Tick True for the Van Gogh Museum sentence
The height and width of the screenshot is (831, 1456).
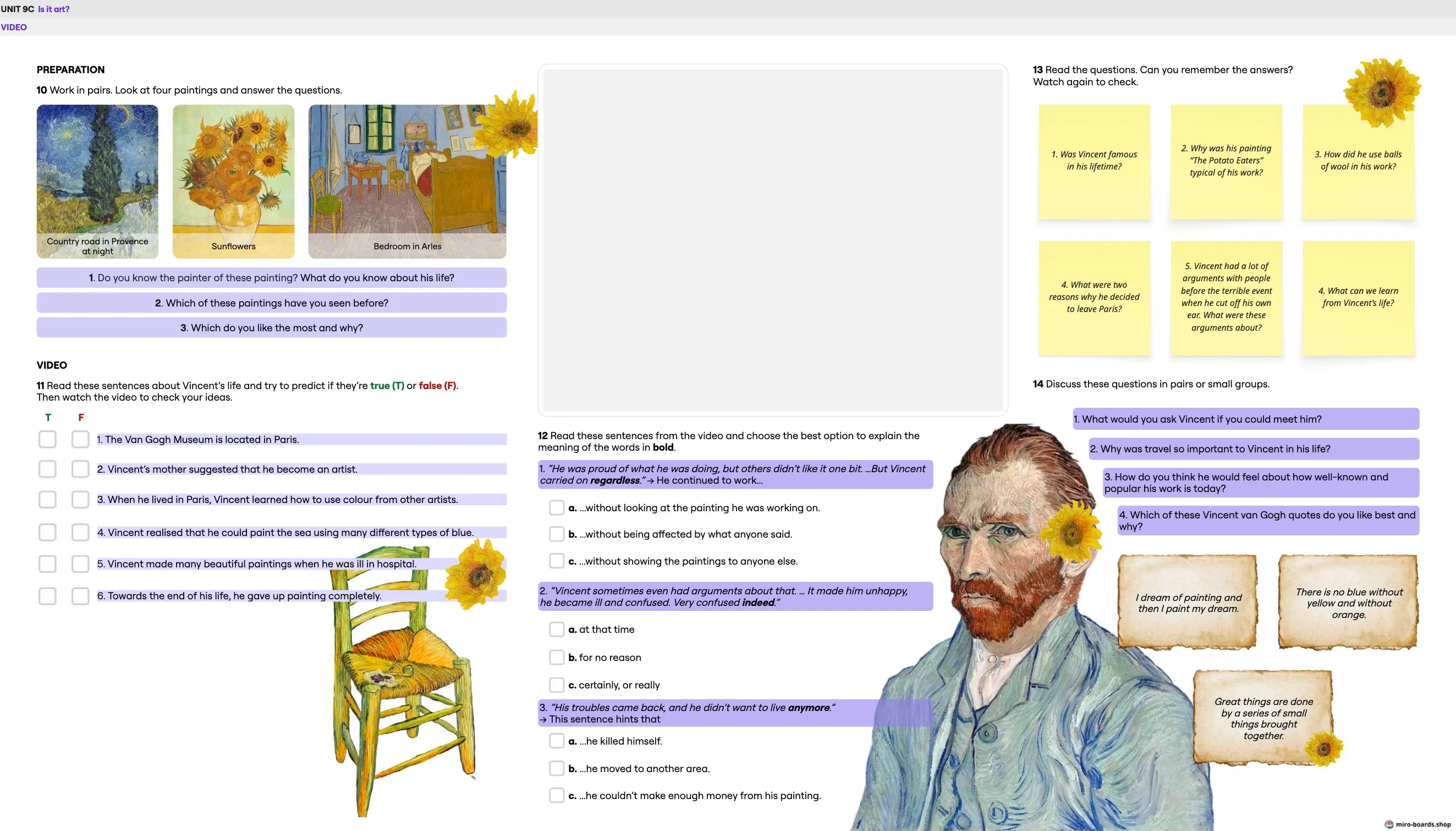[47, 440]
